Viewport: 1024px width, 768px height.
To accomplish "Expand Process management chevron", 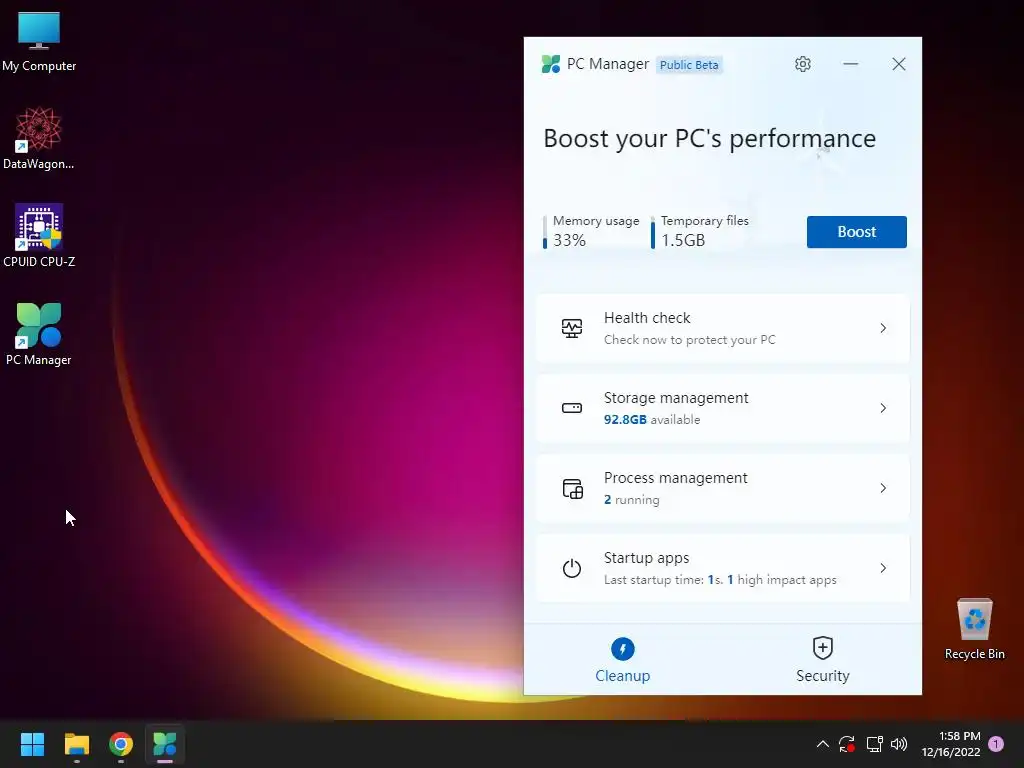I will point(883,488).
